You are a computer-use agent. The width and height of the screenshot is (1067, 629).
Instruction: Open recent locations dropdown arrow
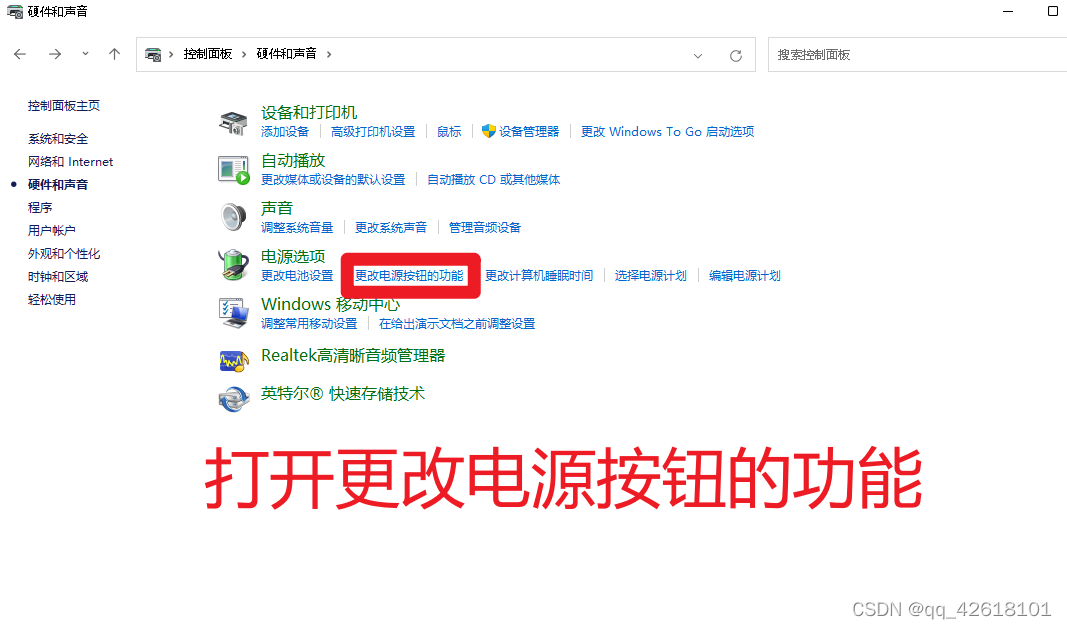(x=85, y=54)
